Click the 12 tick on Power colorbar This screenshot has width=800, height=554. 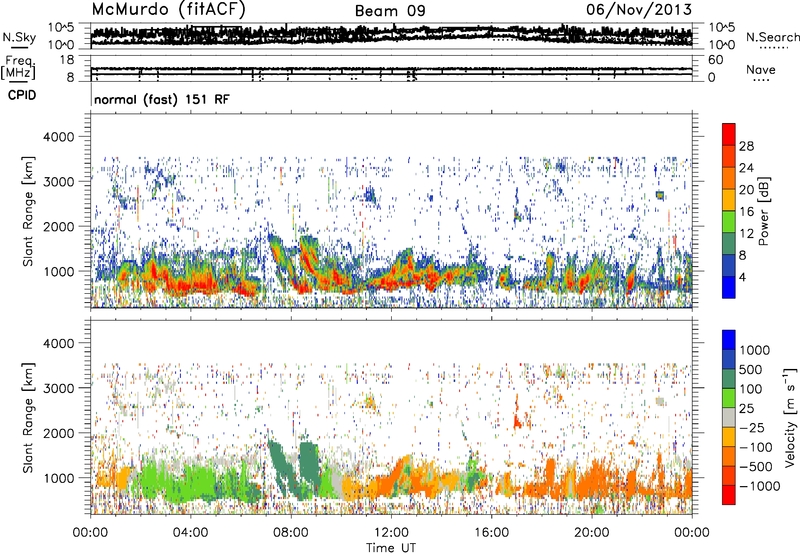(x=746, y=234)
